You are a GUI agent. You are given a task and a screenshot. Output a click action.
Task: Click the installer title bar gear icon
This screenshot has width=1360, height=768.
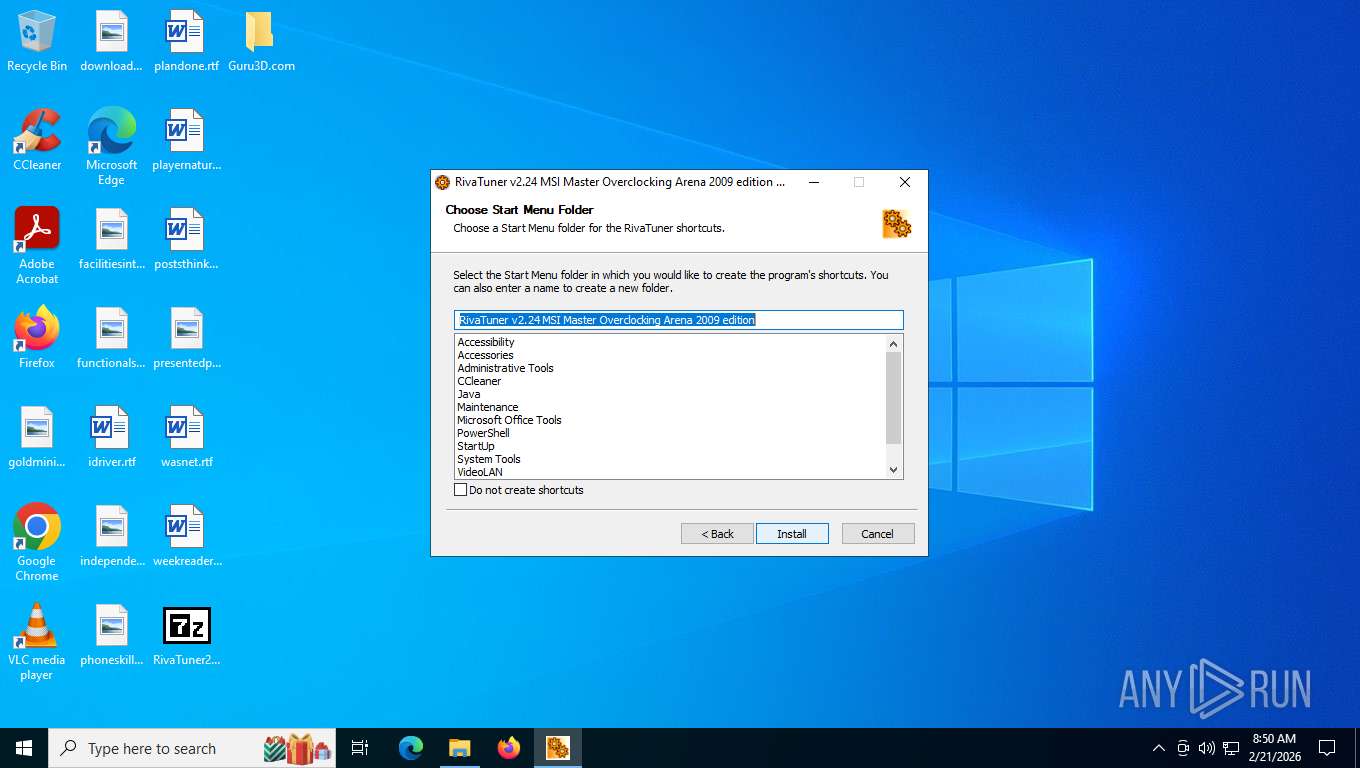click(443, 182)
